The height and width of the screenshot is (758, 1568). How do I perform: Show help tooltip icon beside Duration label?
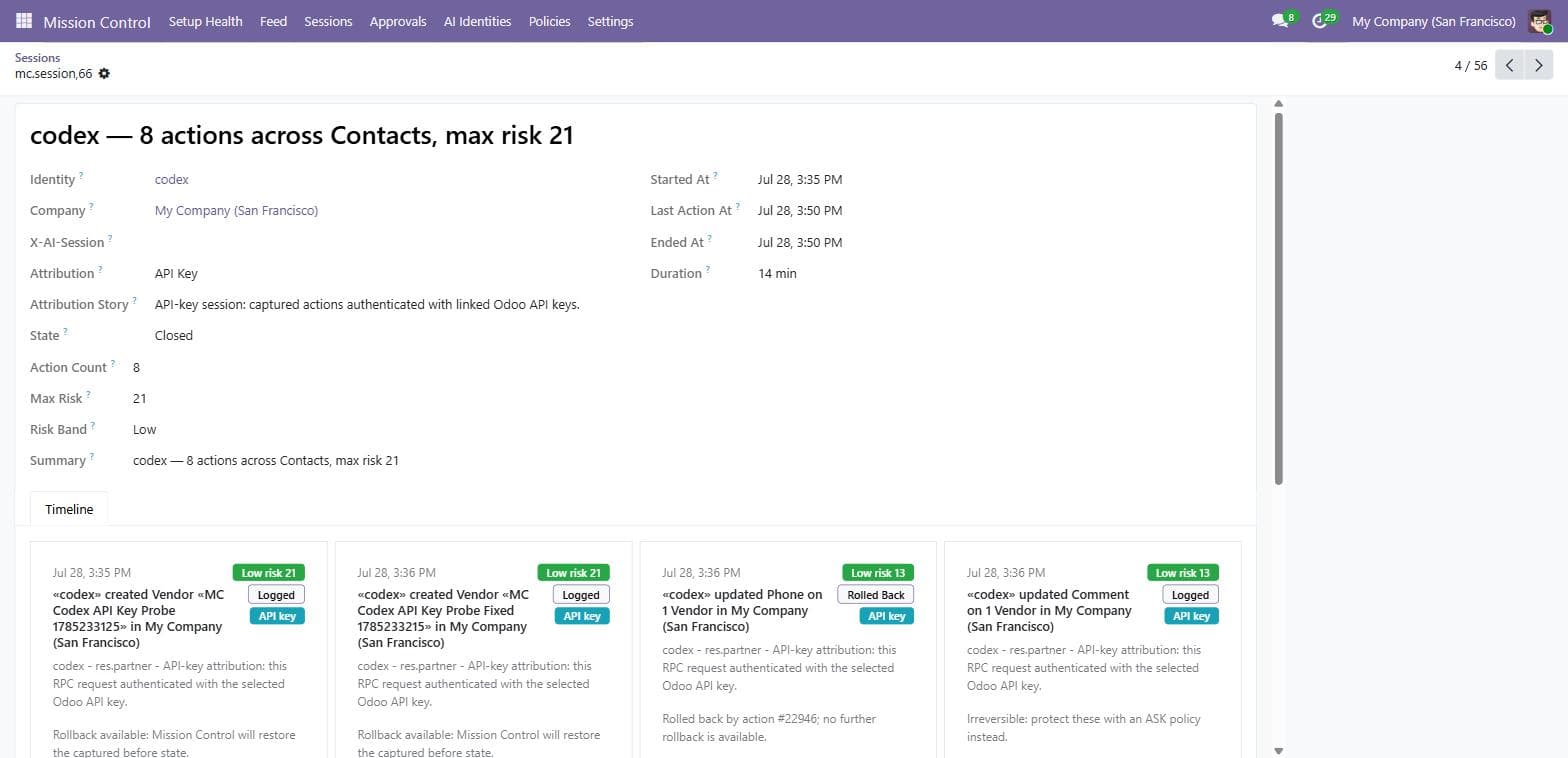pyautogui.click(x=707, y=270)
